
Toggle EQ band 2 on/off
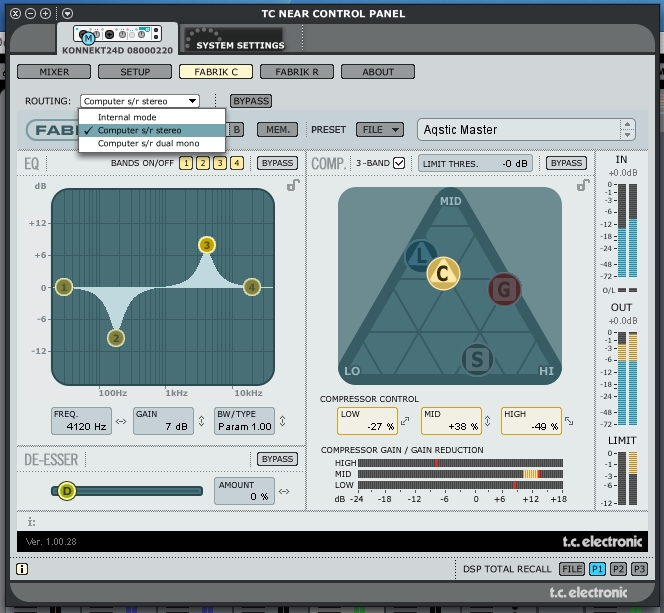[203, 163]
